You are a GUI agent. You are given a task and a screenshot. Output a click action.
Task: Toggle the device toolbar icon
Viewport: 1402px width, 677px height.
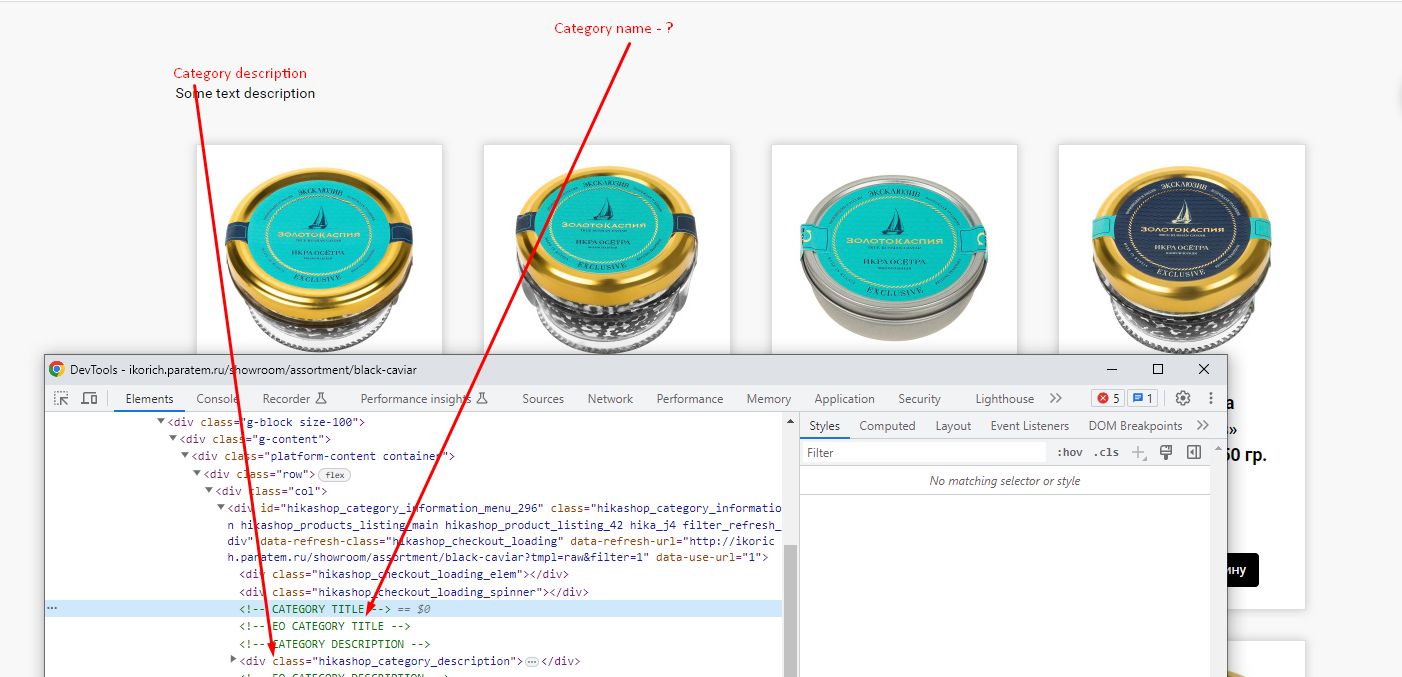tap(89, 398)
